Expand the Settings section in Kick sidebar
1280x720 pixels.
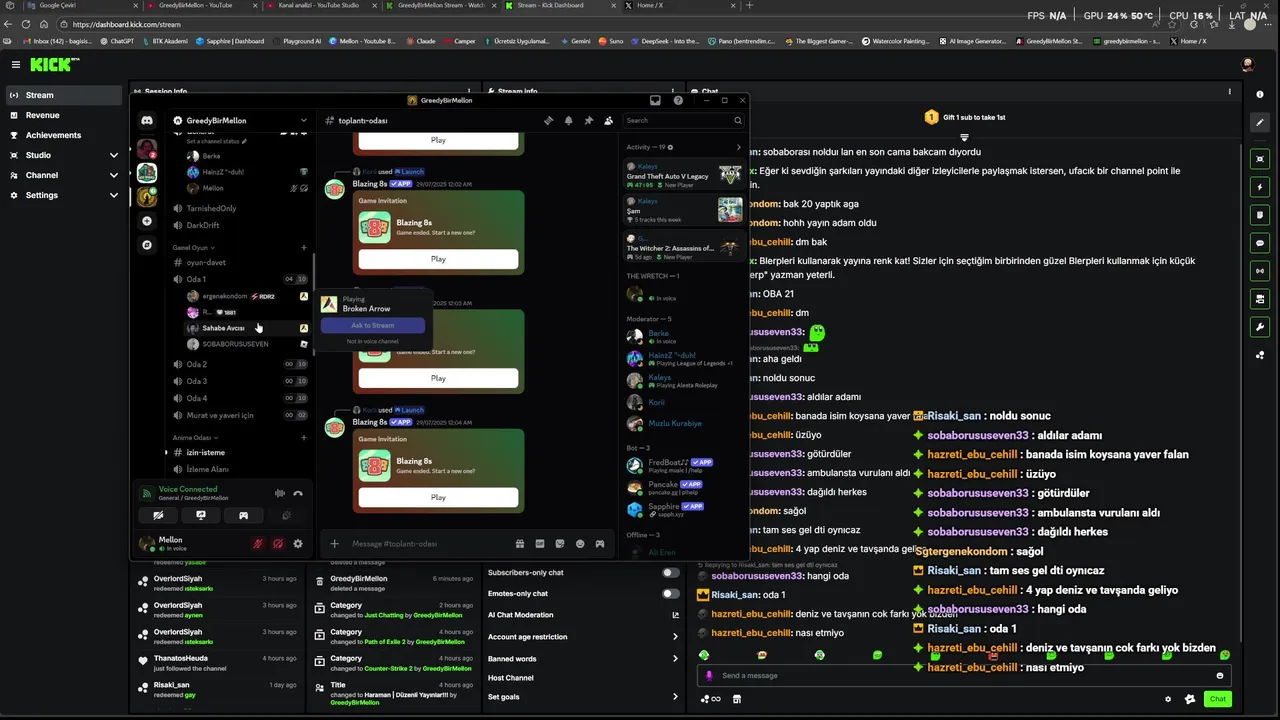pyautogui.click(x=113, y=195)
